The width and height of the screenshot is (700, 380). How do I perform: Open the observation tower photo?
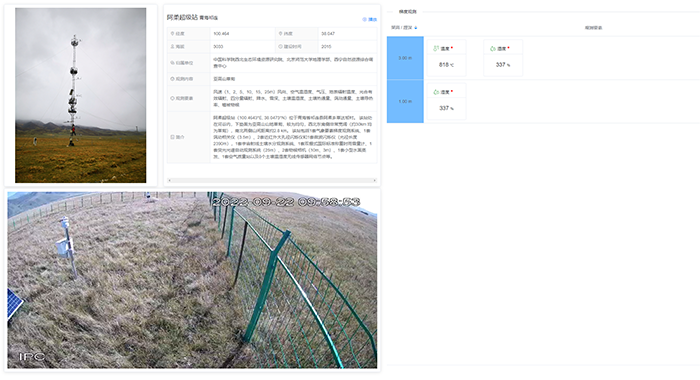point(80,95)
